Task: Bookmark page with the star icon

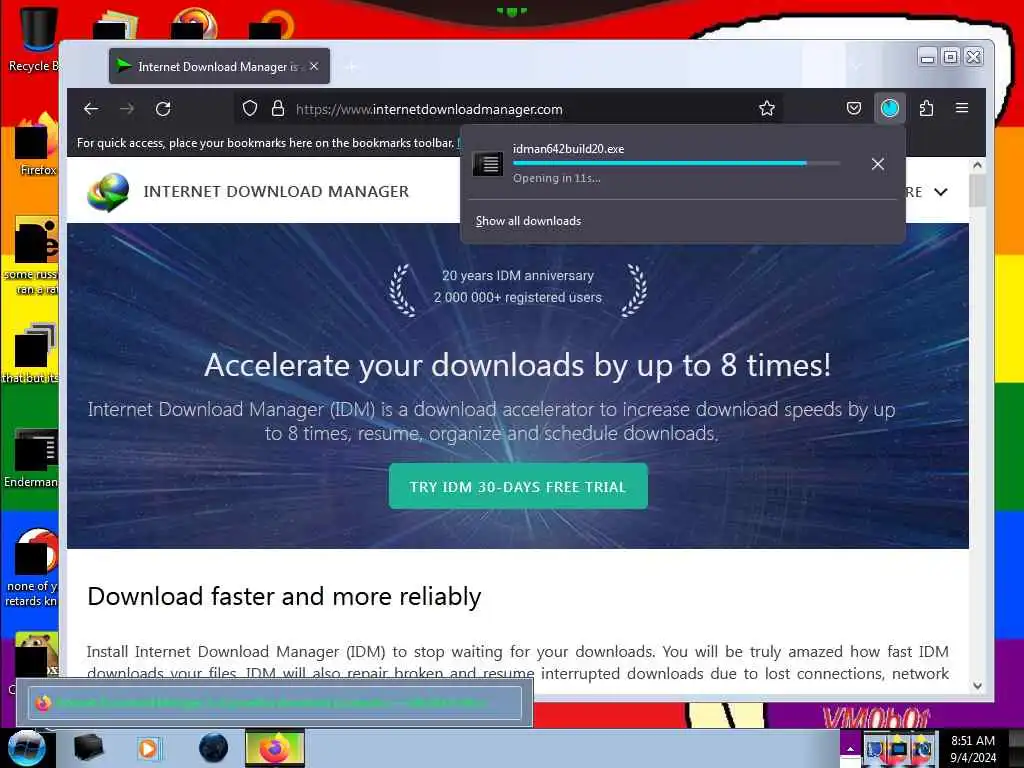Action: coord(767,108)
